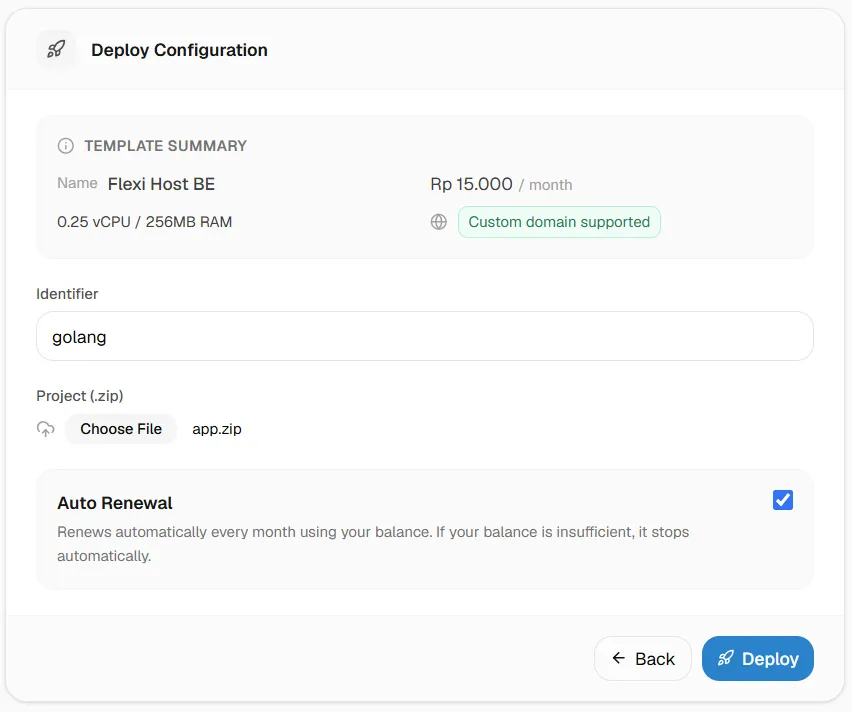Start deployment with the Deploy button
Screen dimensions: 852x712
click(x=757, y=658)
